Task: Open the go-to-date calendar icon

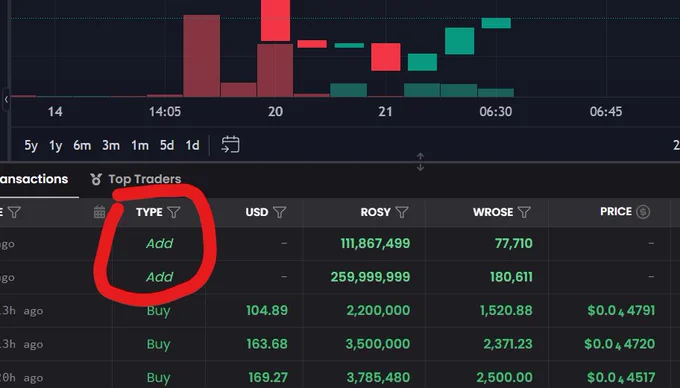Action: pyautogui.click(x=230, y=145)
